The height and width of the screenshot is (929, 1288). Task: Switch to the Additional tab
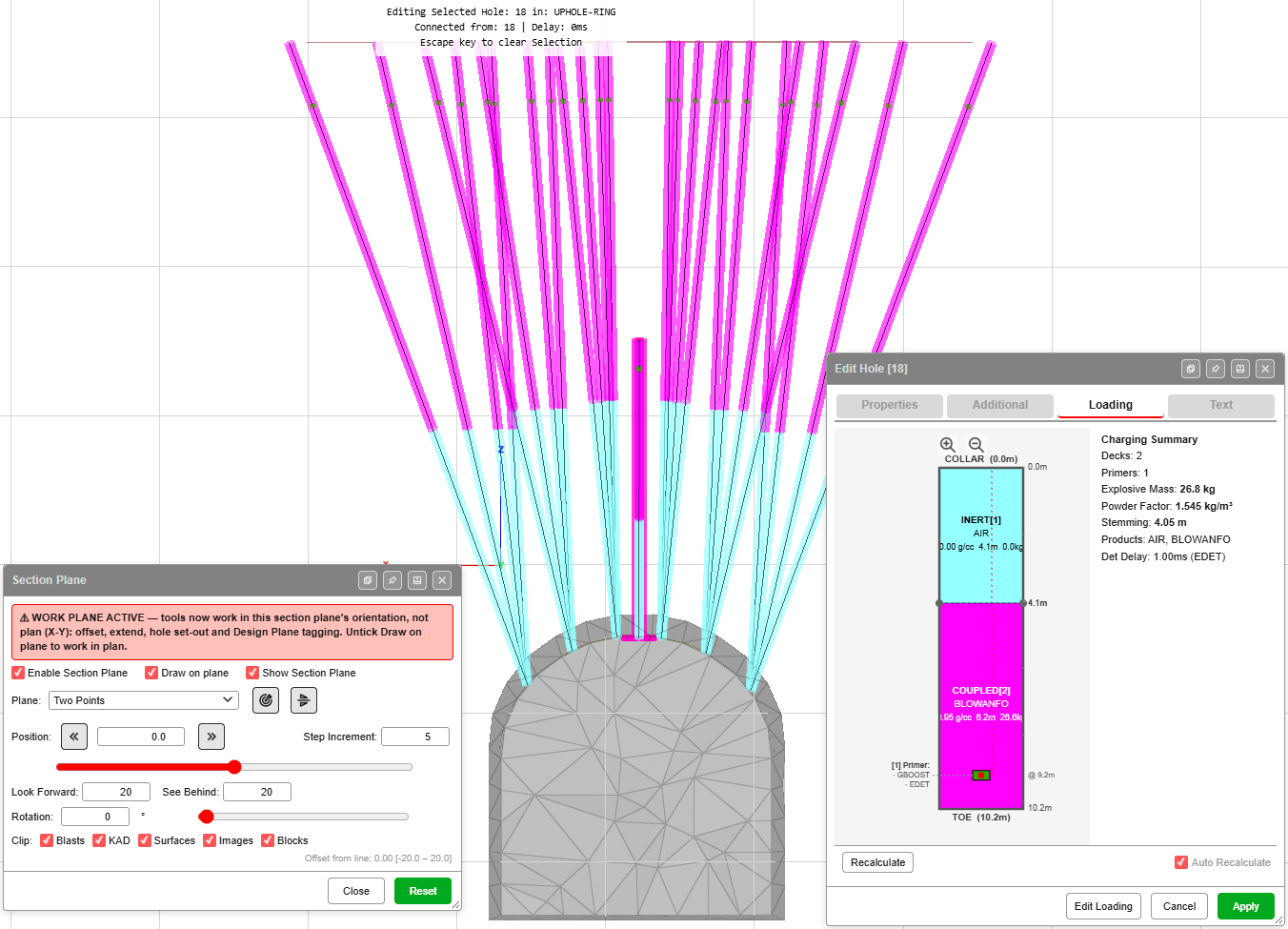click(1000, 405)
